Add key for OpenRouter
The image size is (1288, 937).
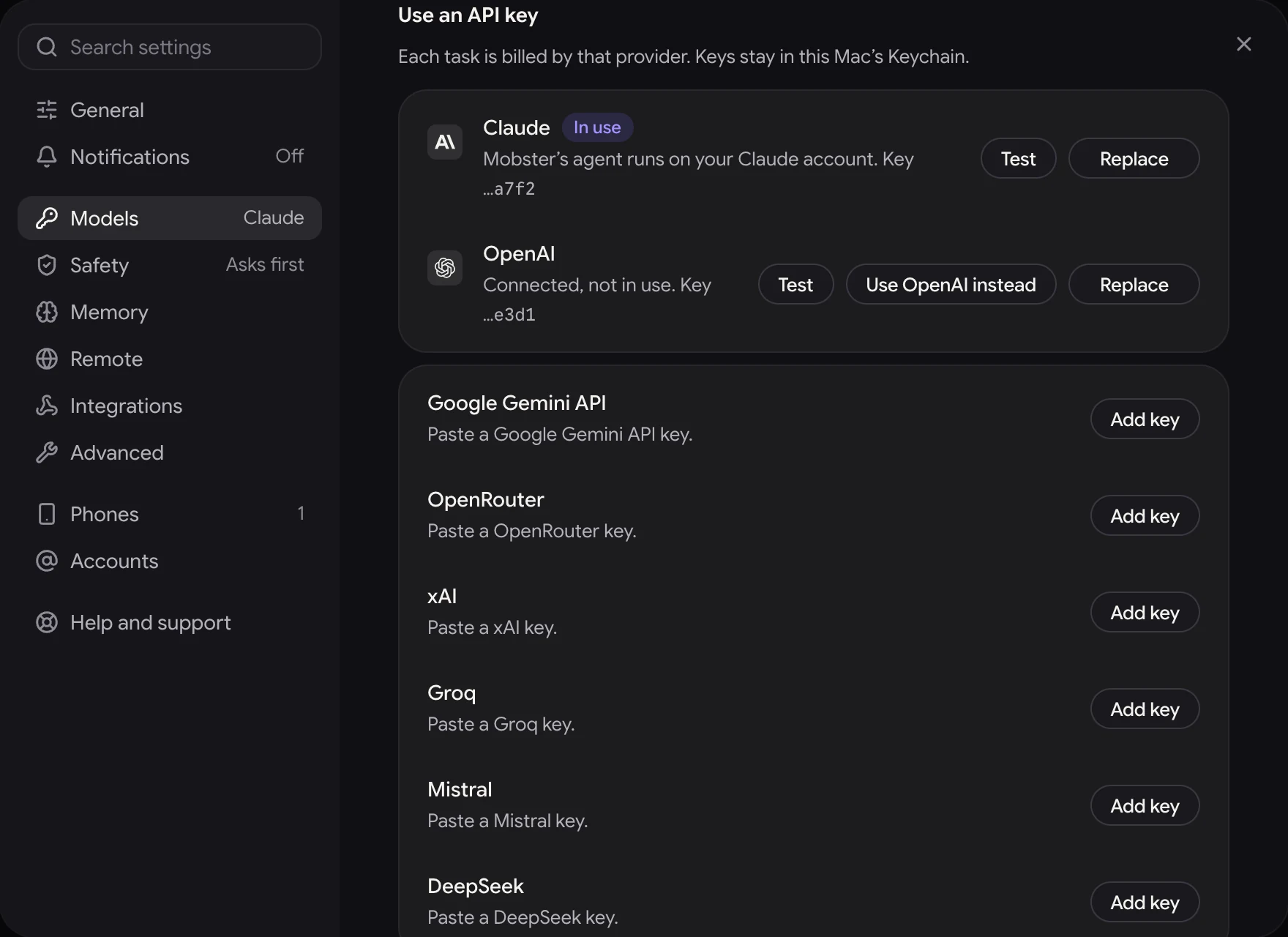coord(1145,515)
